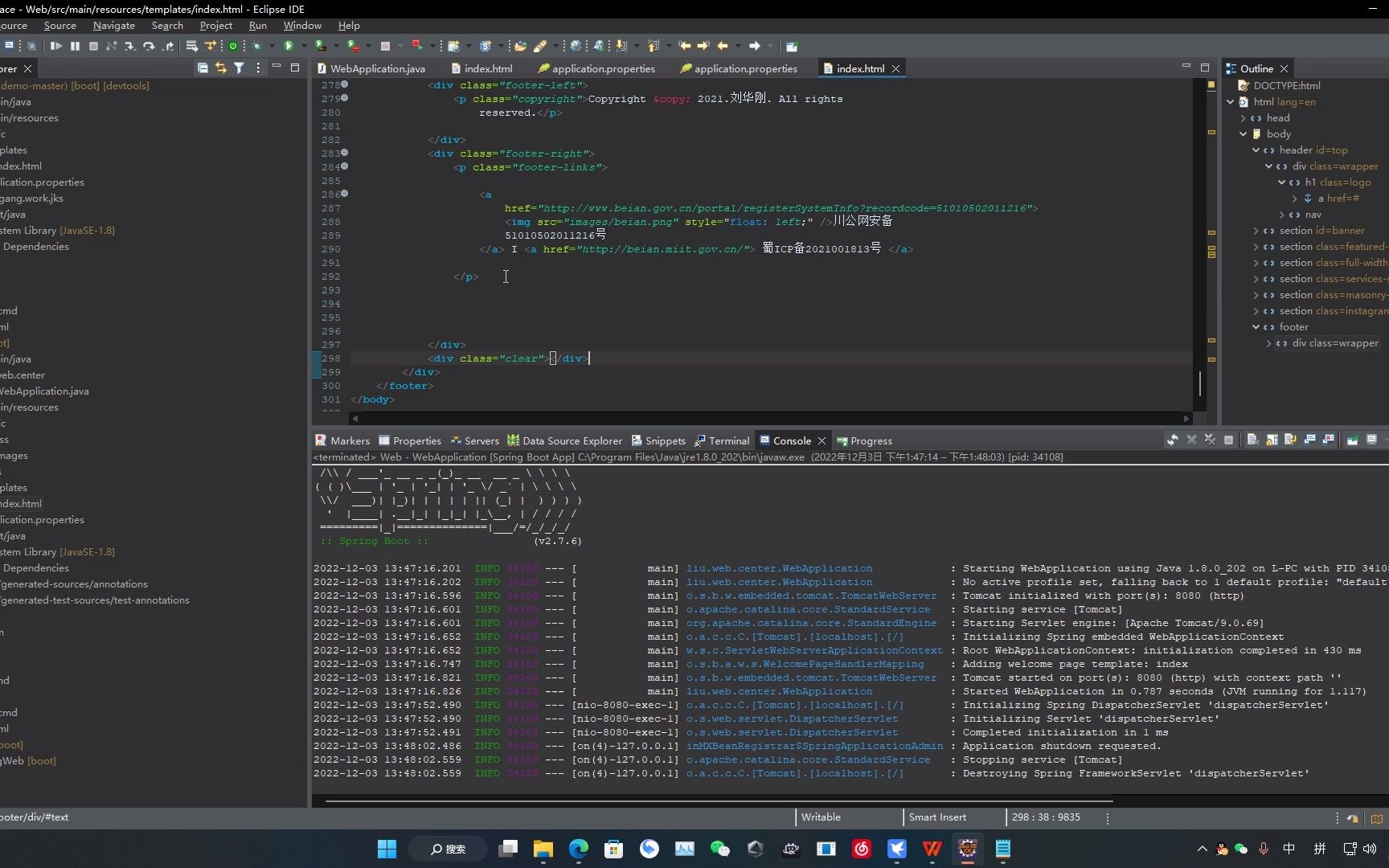
Task: Run the application with green play icon
Action: [x=289, y=46]
